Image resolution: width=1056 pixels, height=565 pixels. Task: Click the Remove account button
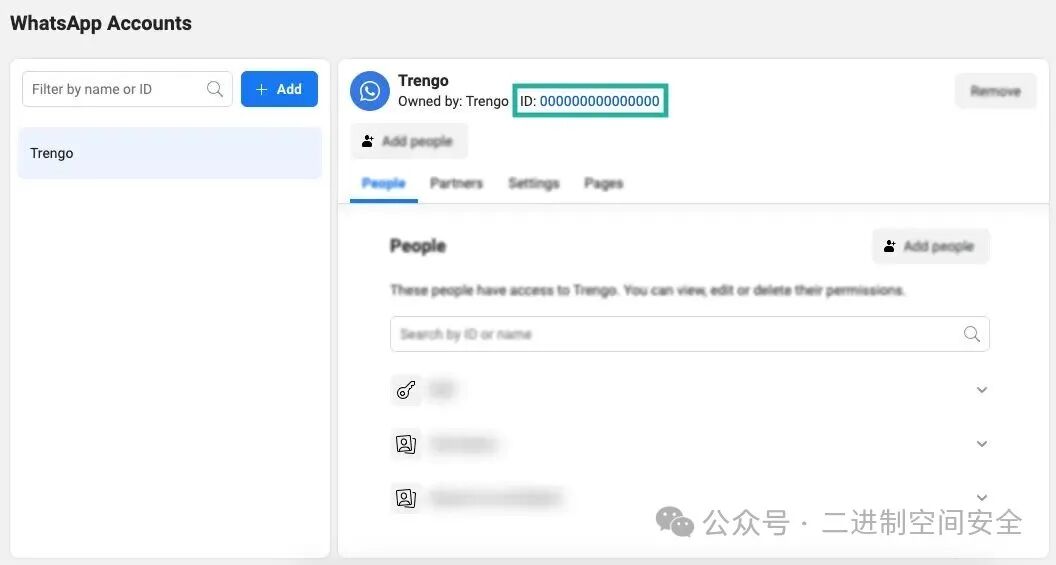coord(995,91)
